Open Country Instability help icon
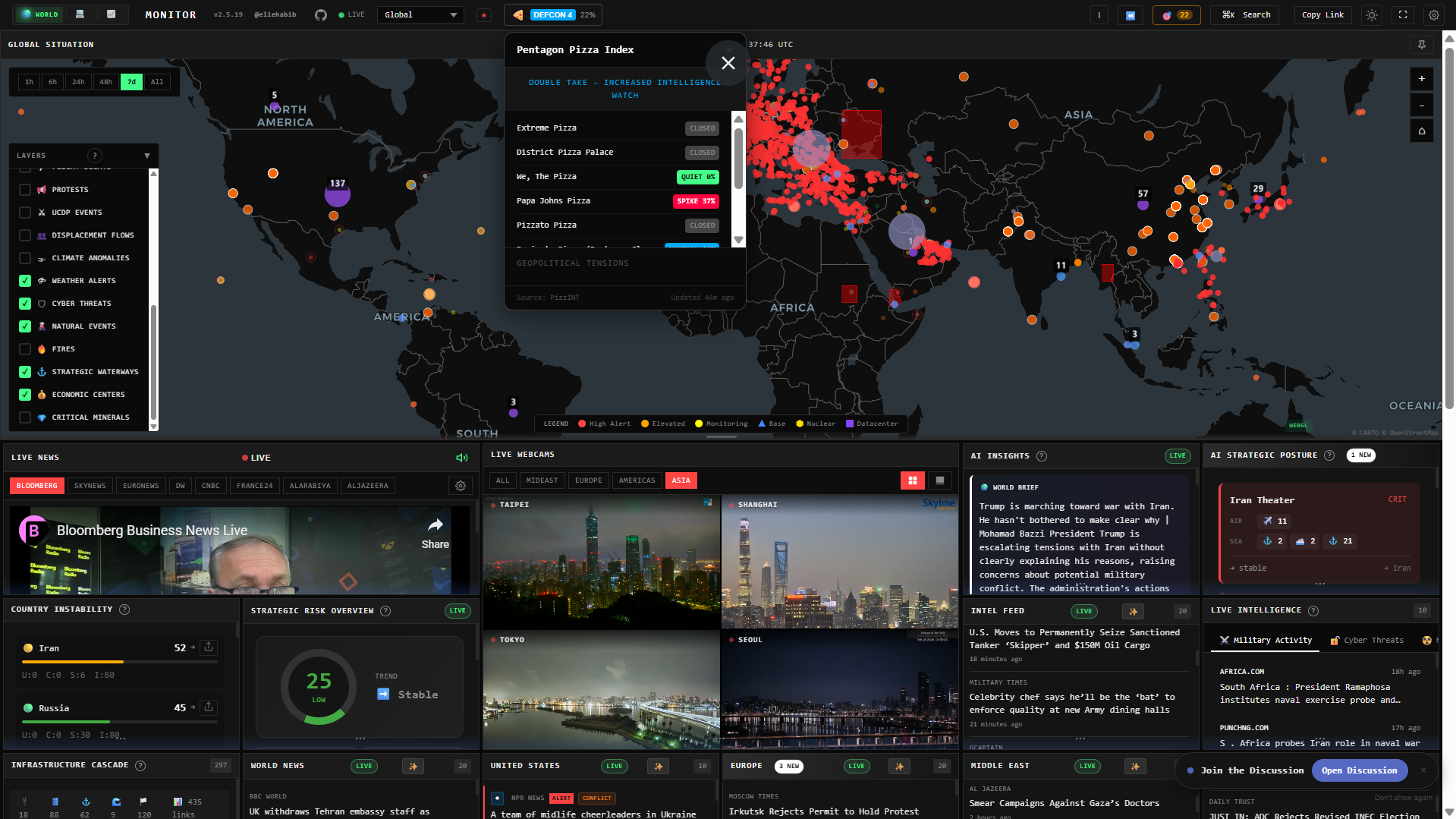 point(124,610)
